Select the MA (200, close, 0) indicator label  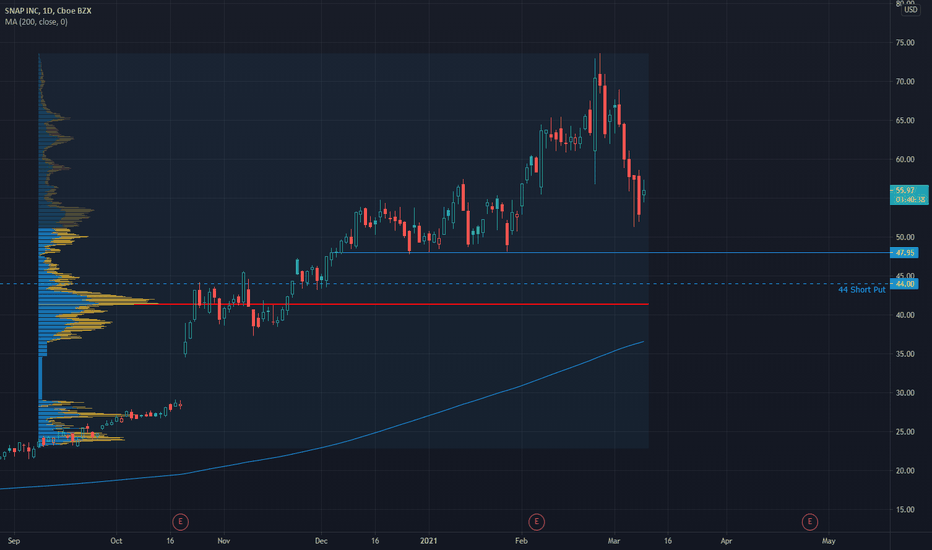point(36,22)
